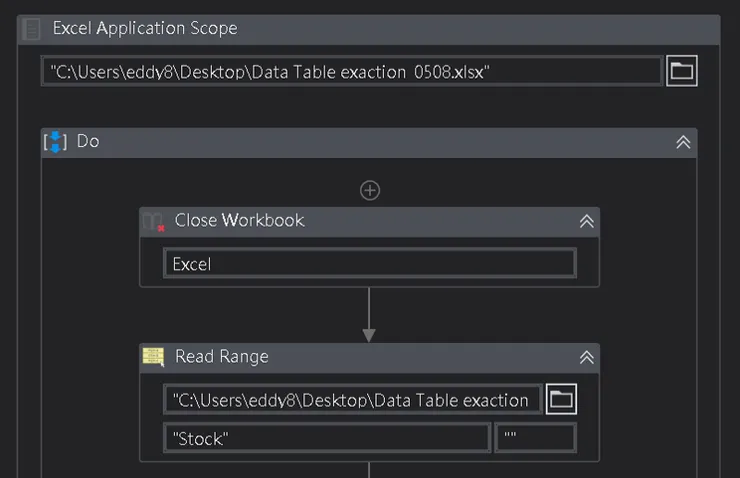Select the Excel Application Scope title

(x=145, y=28)
